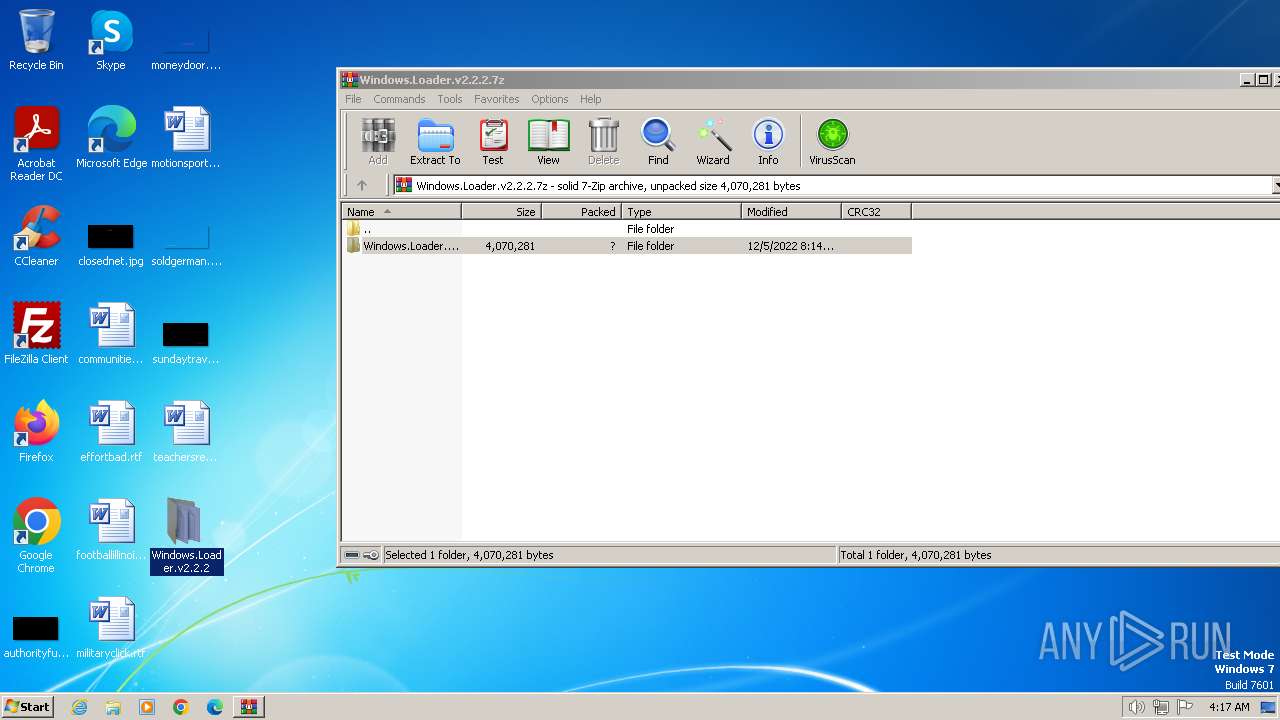Select the Firefox desktop shortcut

click(x=36, y=432)
